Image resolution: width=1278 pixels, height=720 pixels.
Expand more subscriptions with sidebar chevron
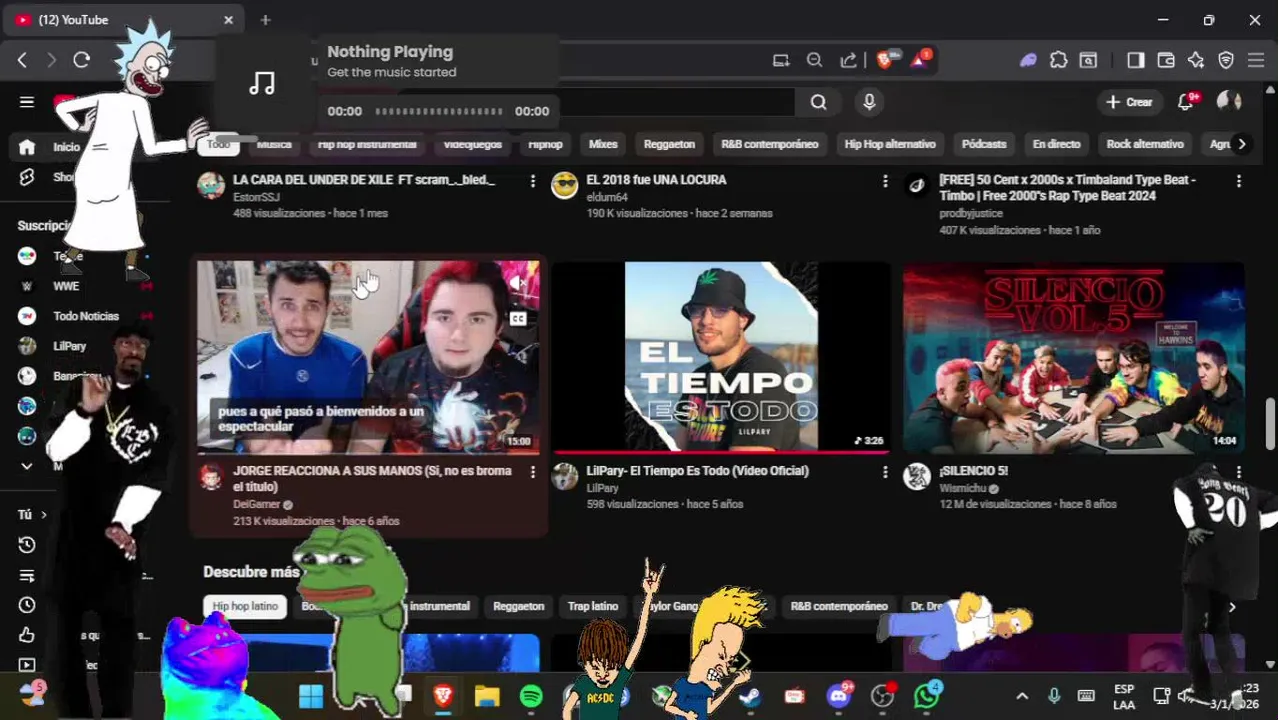[27, 466]
